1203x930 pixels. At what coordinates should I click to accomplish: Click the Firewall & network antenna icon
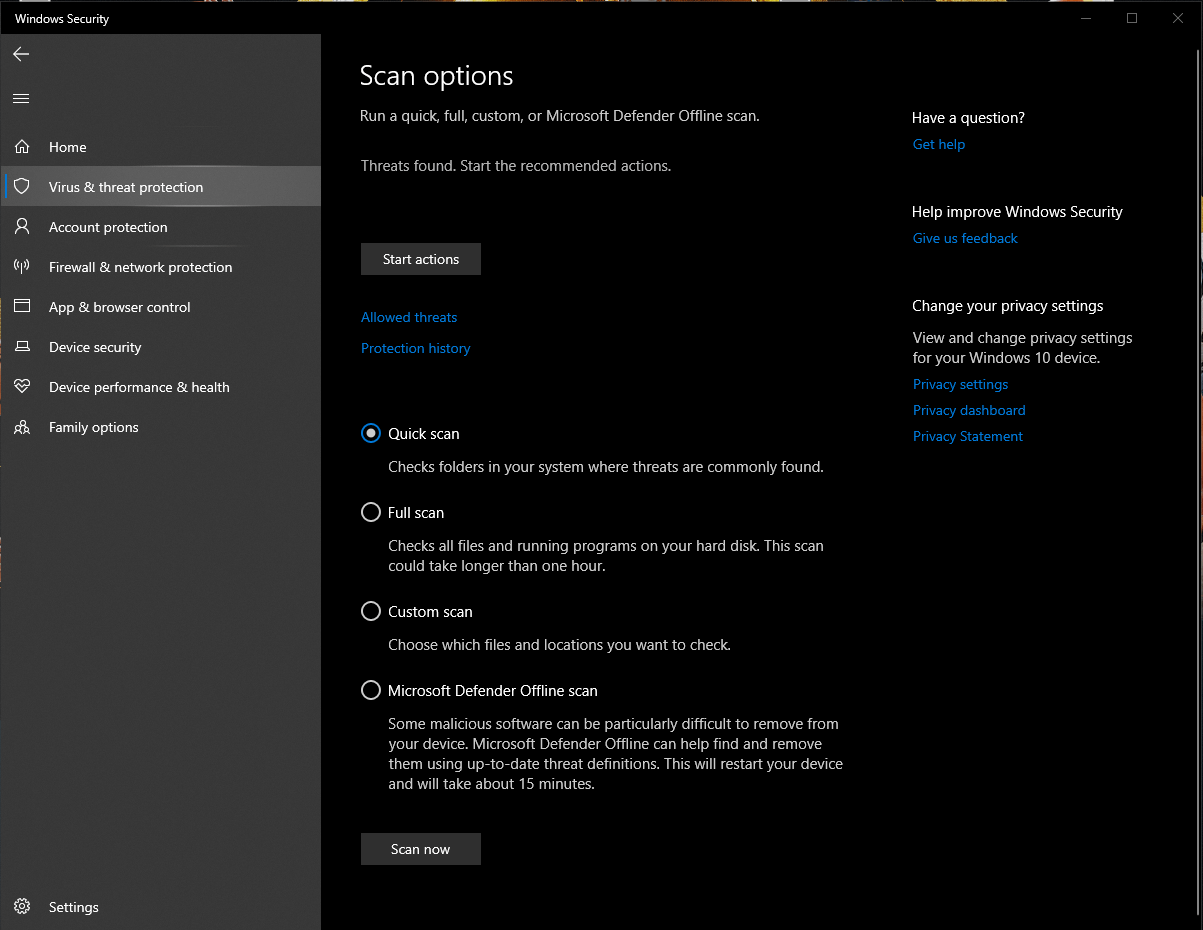click(x=22, y=267)
